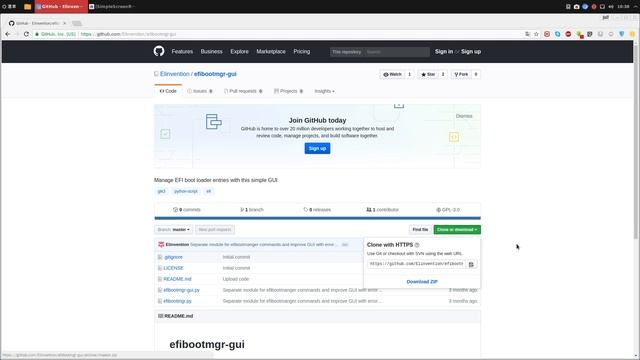Screen dimensions: 640x360
Task: Open the file manager folder icon in taskbar
Action: [27, 7]
